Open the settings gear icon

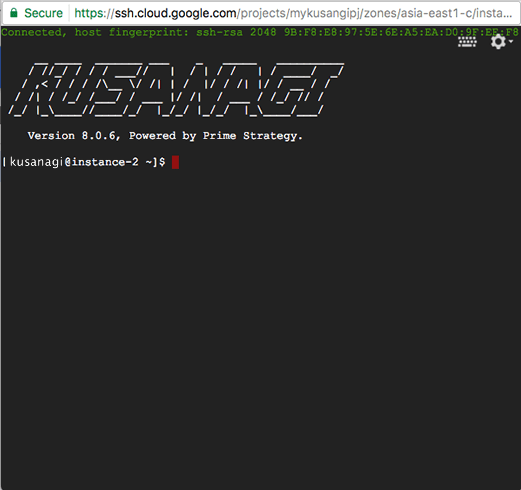(498, 42)
